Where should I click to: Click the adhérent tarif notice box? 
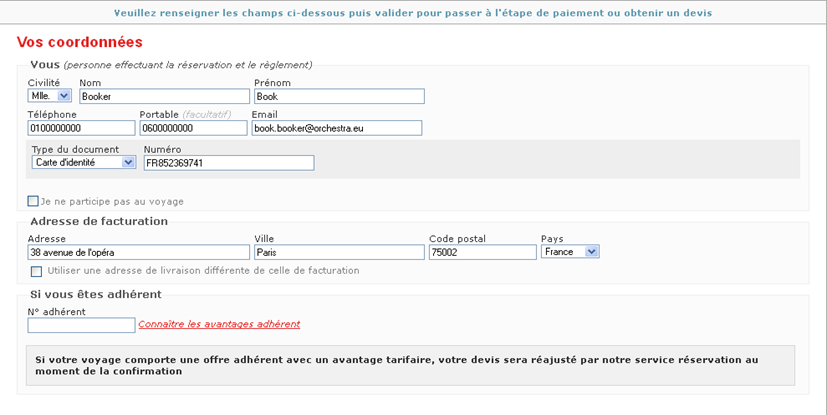coord(410,365)
